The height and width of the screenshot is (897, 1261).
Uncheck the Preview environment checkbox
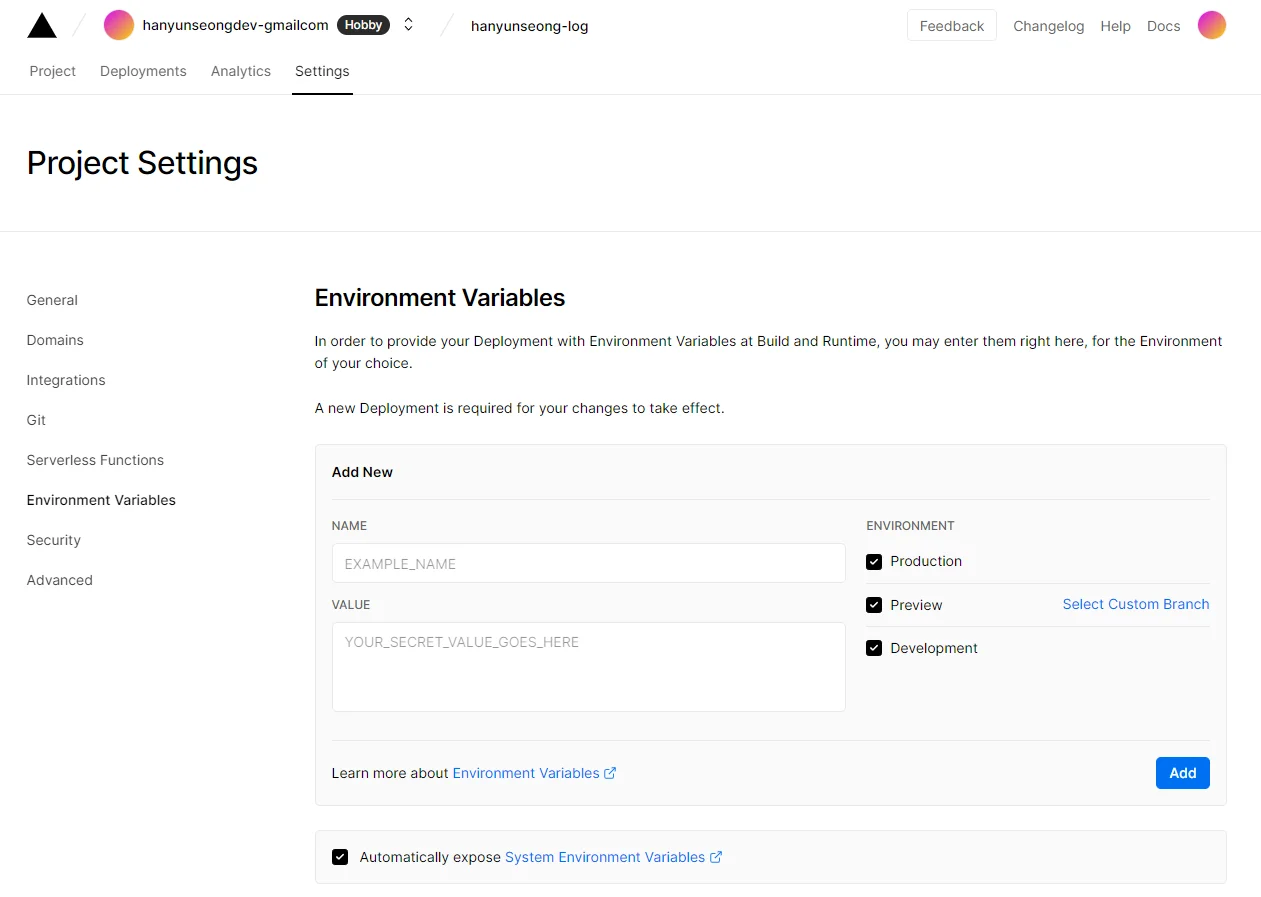click(874, 605)
